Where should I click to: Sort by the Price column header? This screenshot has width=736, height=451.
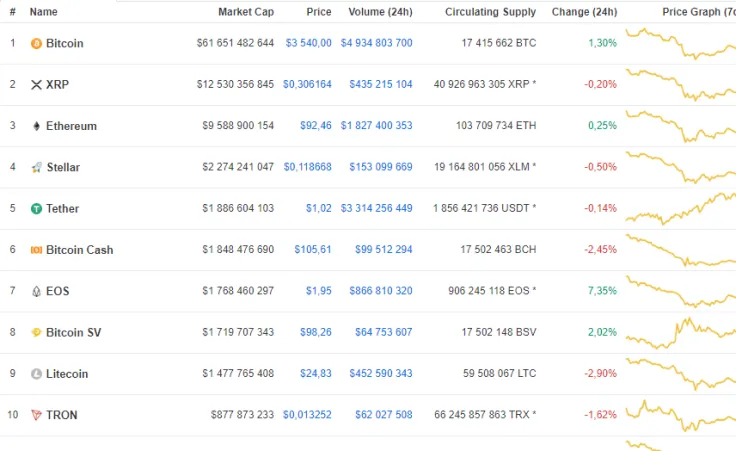tap(319, 12)
